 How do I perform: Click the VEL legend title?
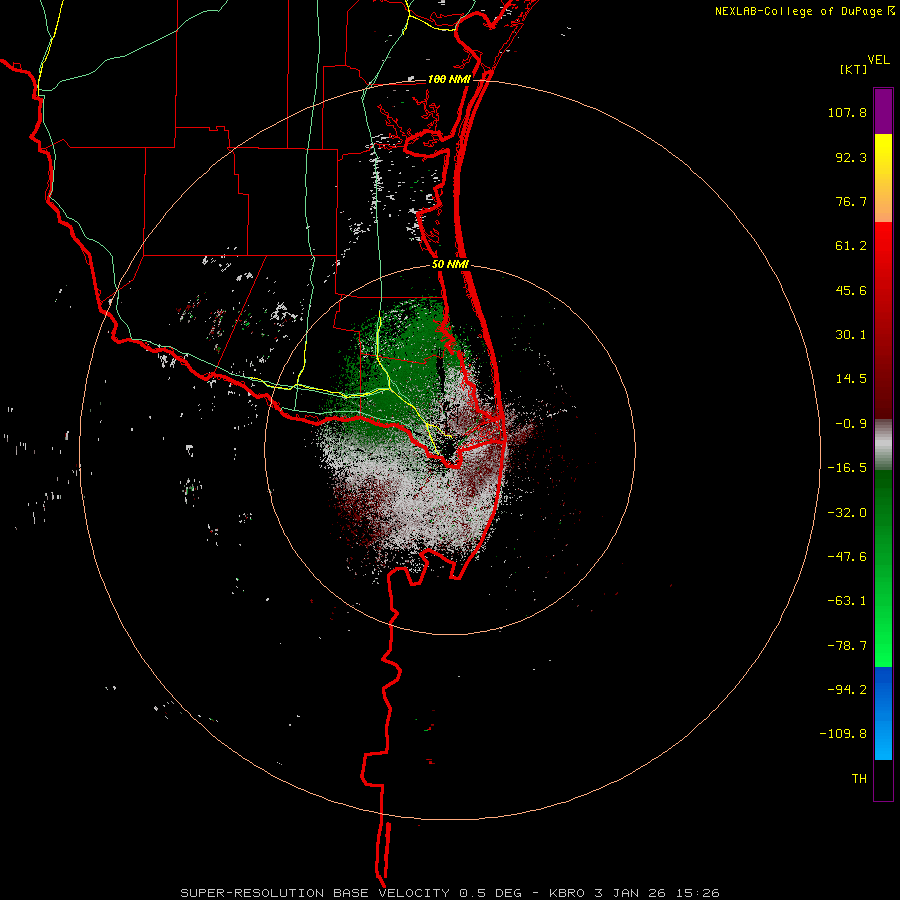tap(878, 60)
